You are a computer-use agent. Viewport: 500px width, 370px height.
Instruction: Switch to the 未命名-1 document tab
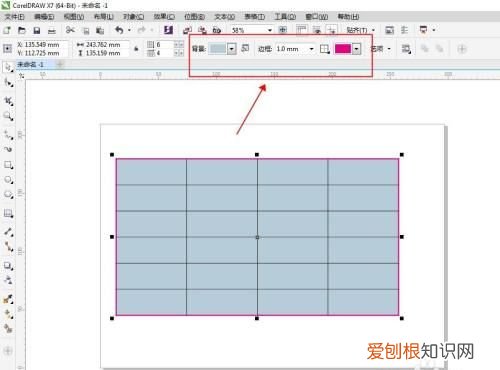pos(31,64)
